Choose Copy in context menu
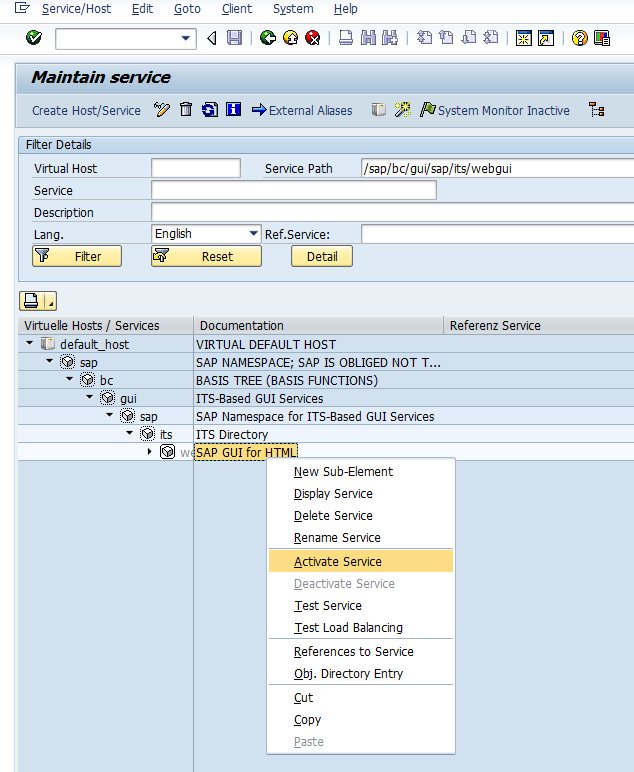The width and height of the screenshot is (634, 772). click(x=361, y=720)
